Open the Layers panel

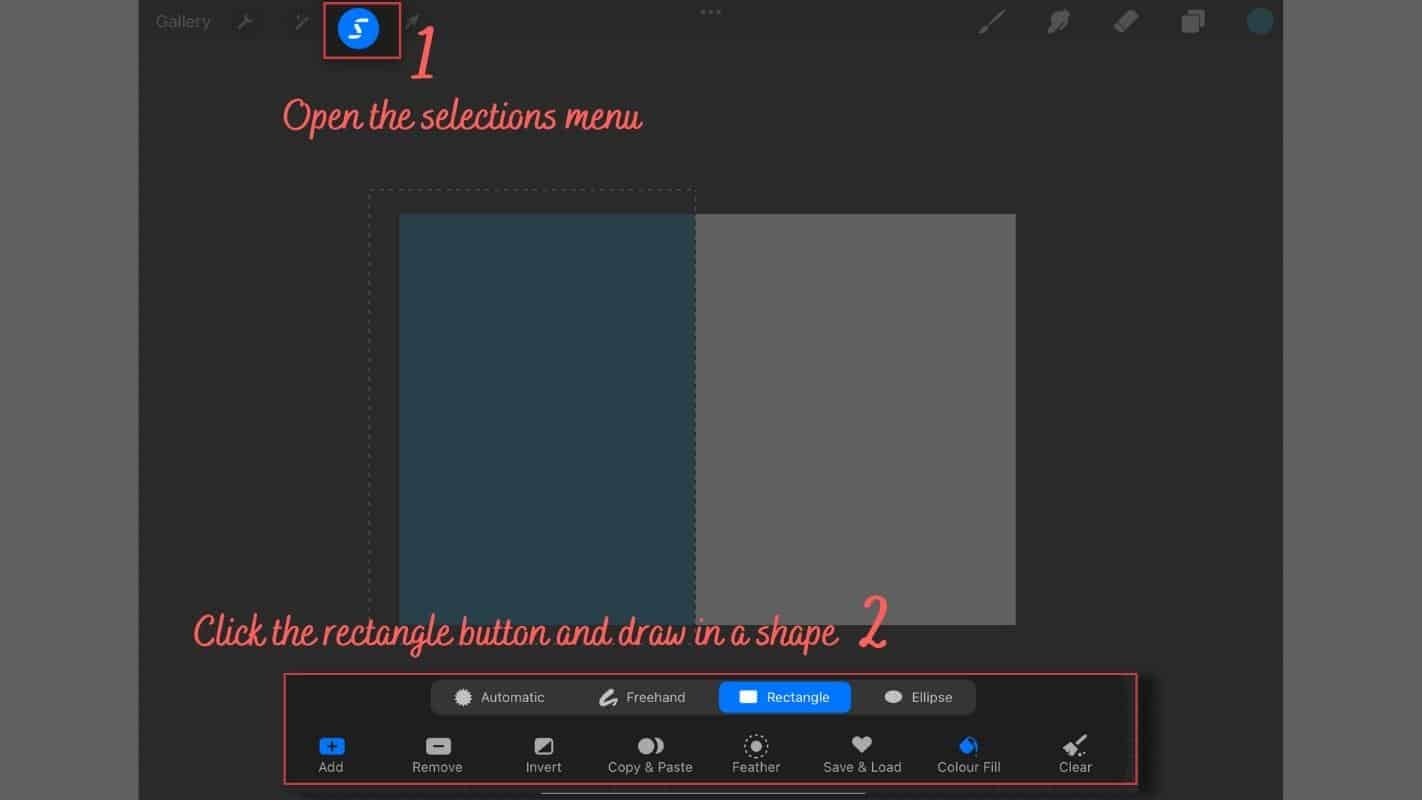coord(1193,22)
